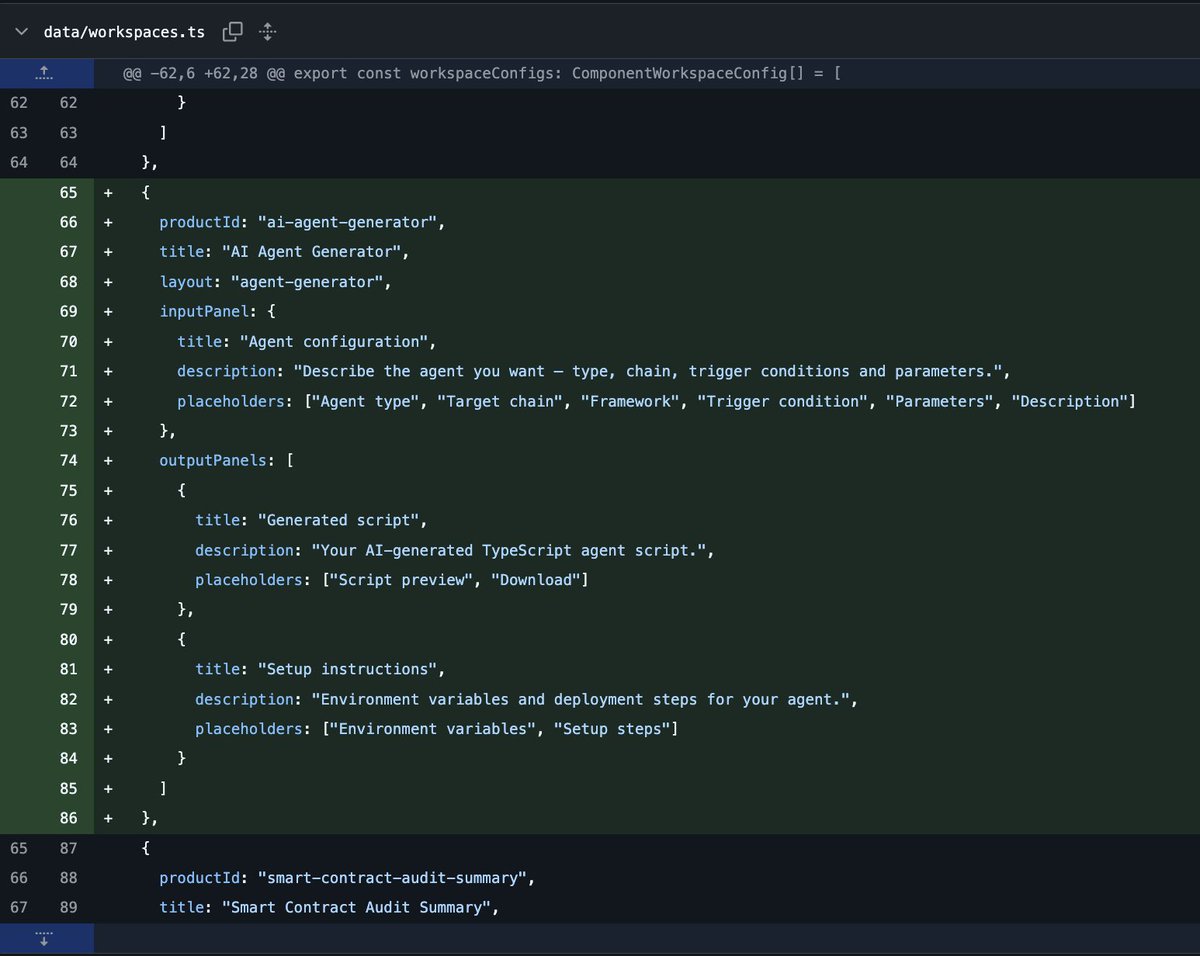Click added line number 86
This screenshot has width=1200, height=956.
[x=68, y=819]
